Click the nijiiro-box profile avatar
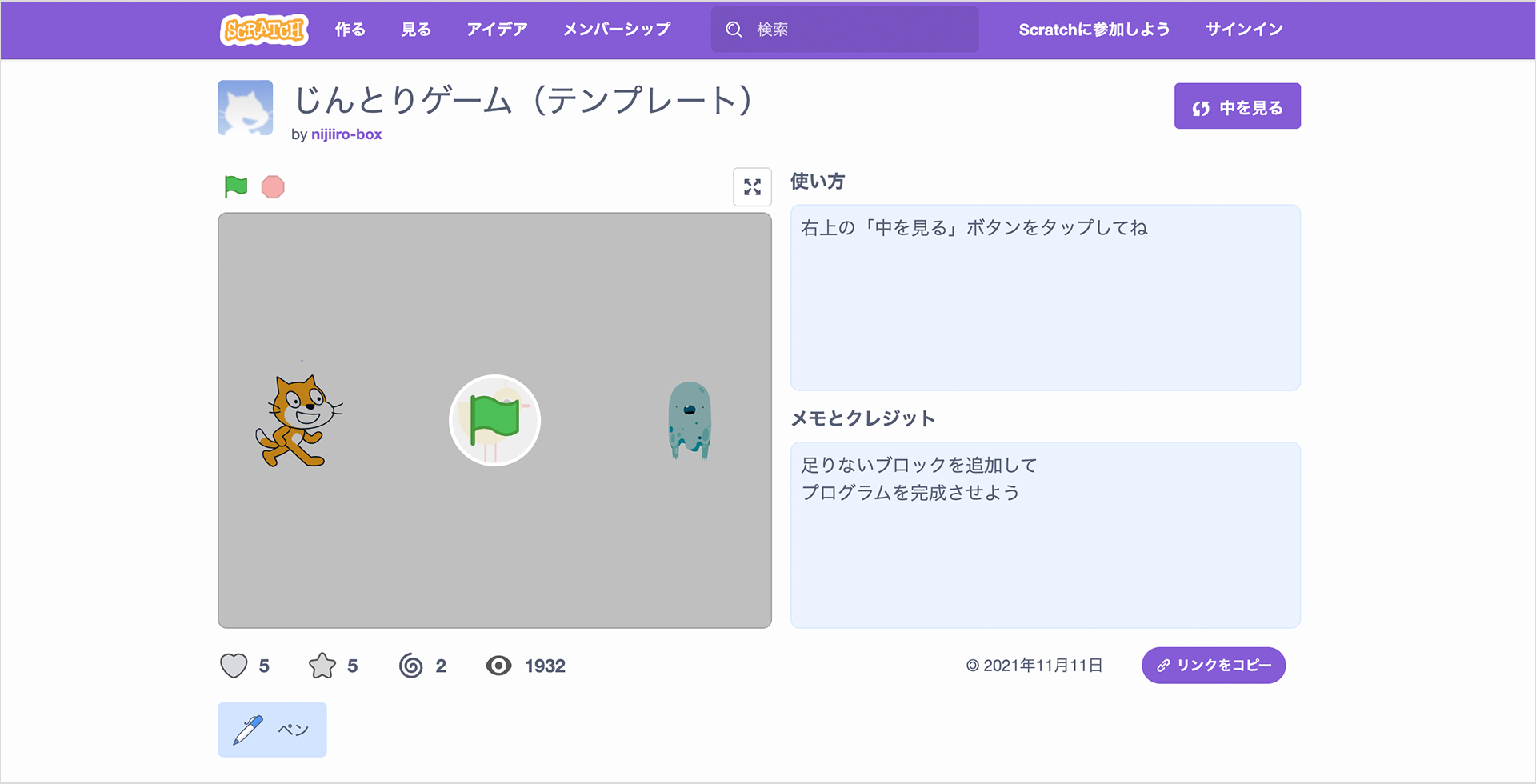This screenshot has width=1536, height=784. tap(246, 108)
